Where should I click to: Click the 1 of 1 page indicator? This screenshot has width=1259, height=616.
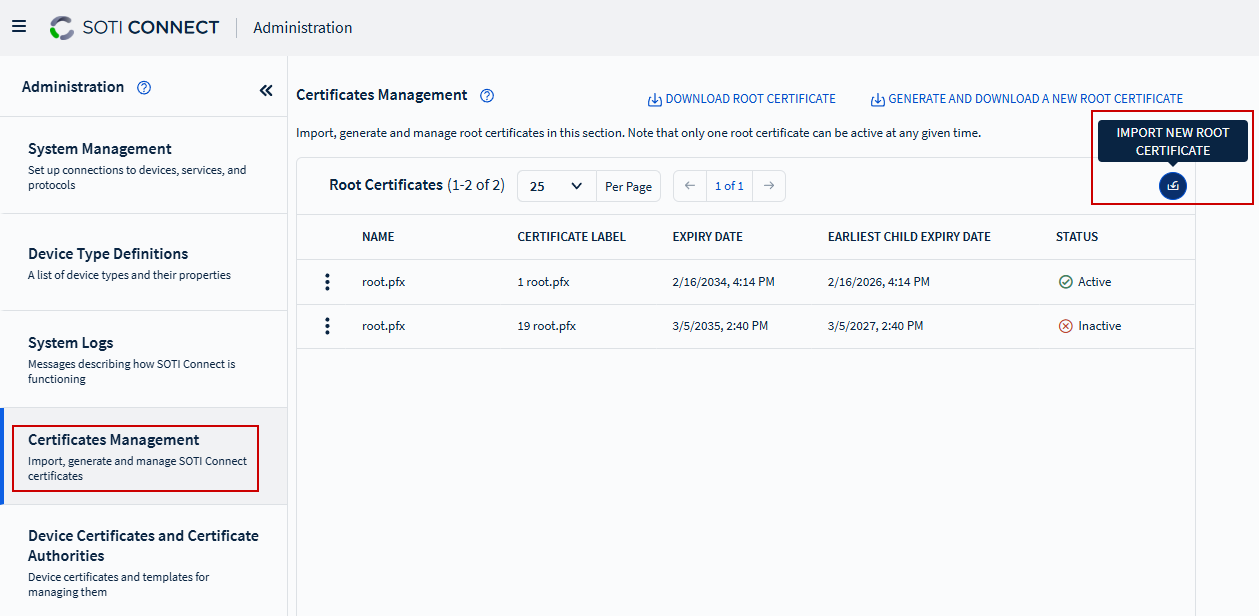[729, 185]
